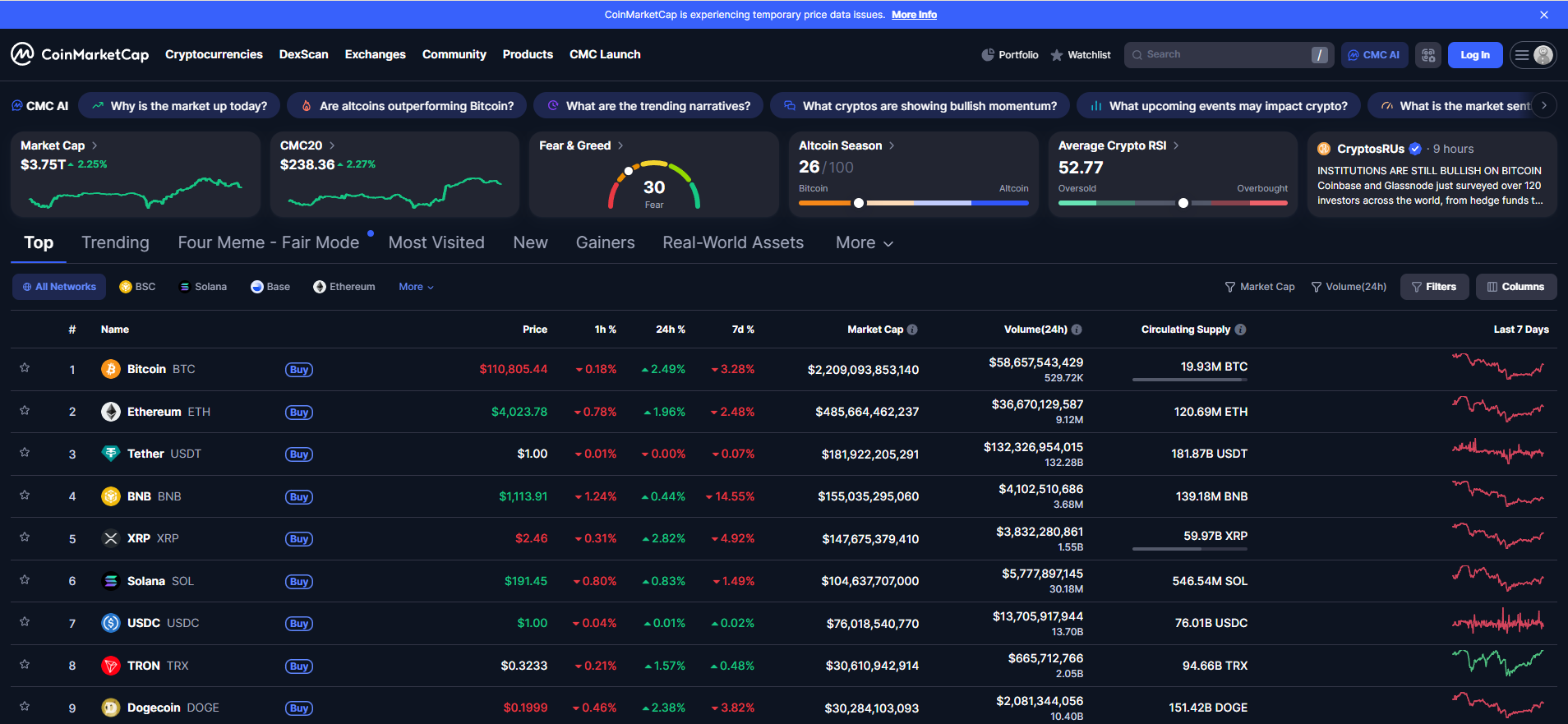This screenshot has height=724, width=1568.
Task: Click the TRON coin icon
Action: point(111,666)
